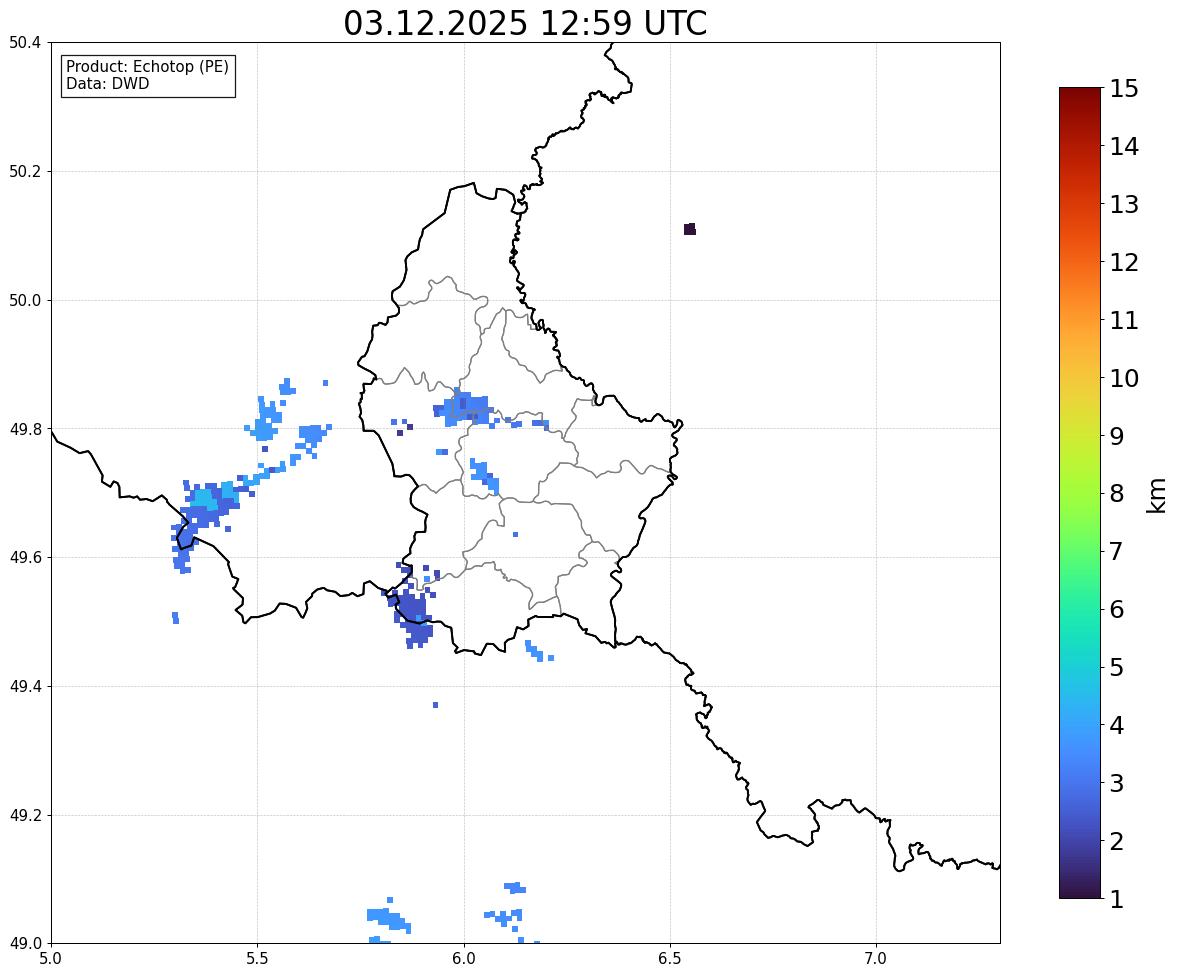Click the colorbar tick label 8

pyautogui.click(x=1117, y=494)
